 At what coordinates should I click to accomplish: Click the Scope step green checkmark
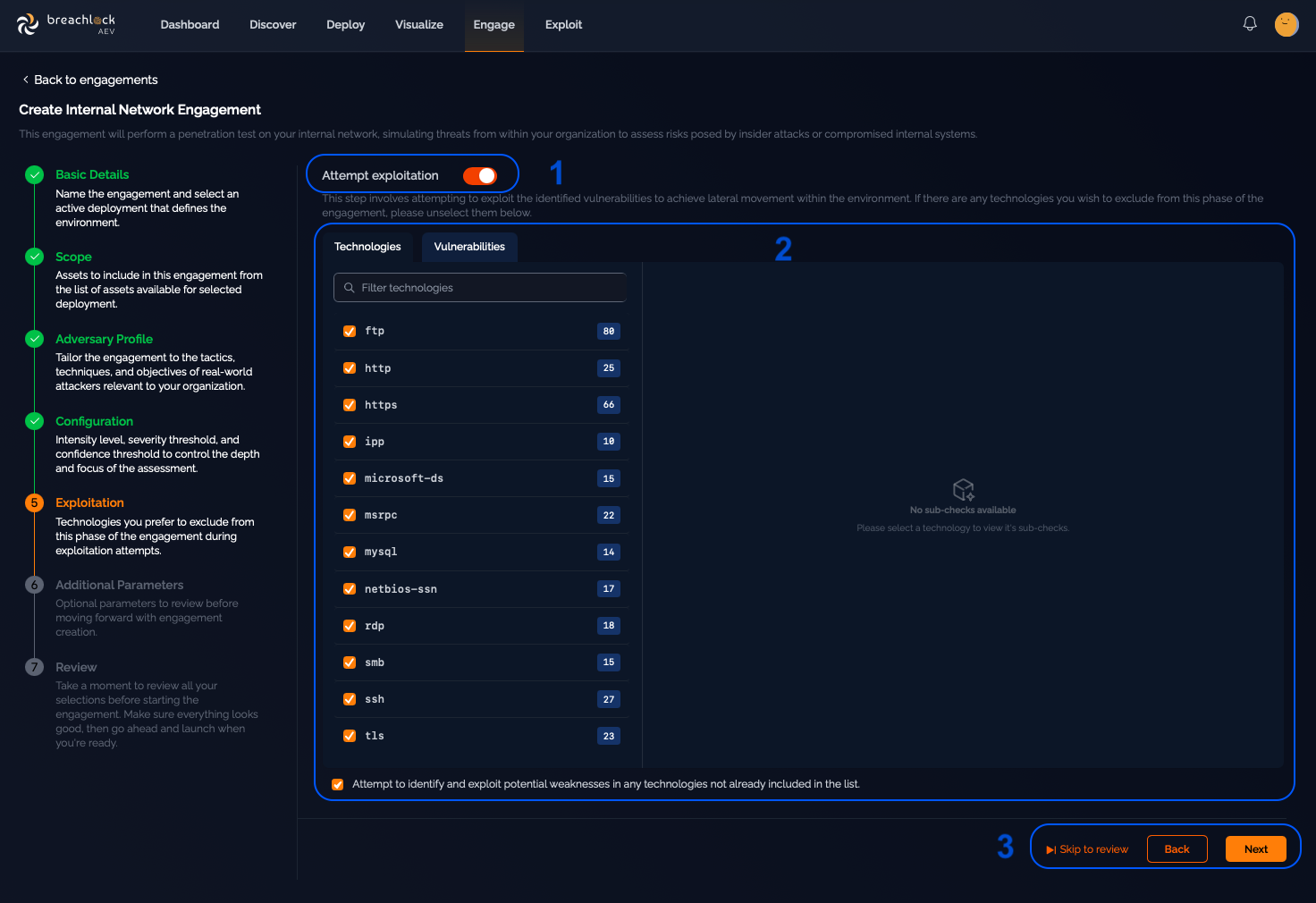34,257
